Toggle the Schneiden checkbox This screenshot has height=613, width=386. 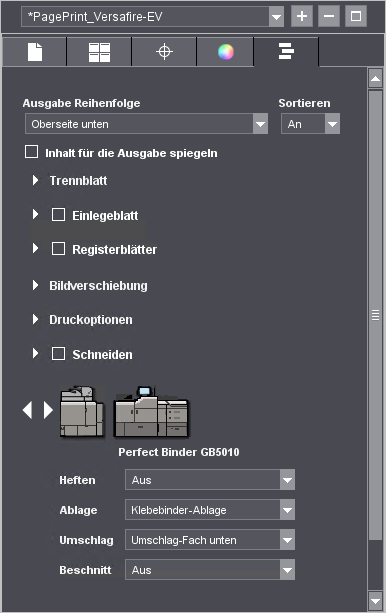click(x=59, y=353)
